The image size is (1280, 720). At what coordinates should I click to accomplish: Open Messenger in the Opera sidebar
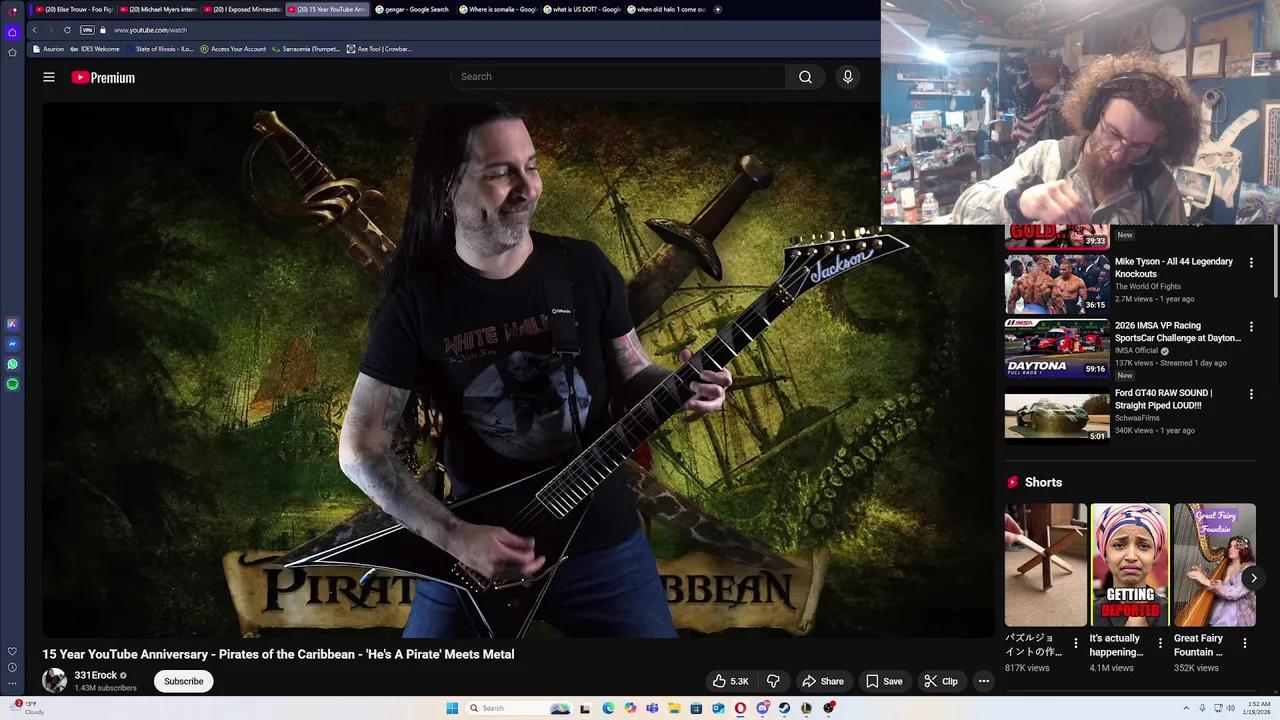pyautogui.click(x=12, y=344)
